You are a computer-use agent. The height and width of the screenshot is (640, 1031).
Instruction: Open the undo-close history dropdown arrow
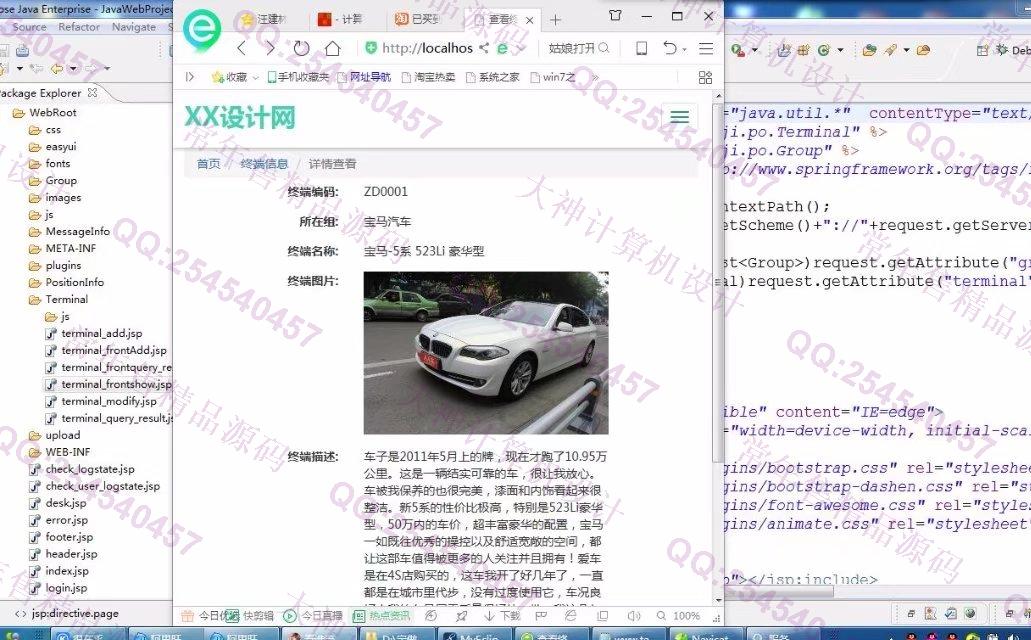[684, 49]
